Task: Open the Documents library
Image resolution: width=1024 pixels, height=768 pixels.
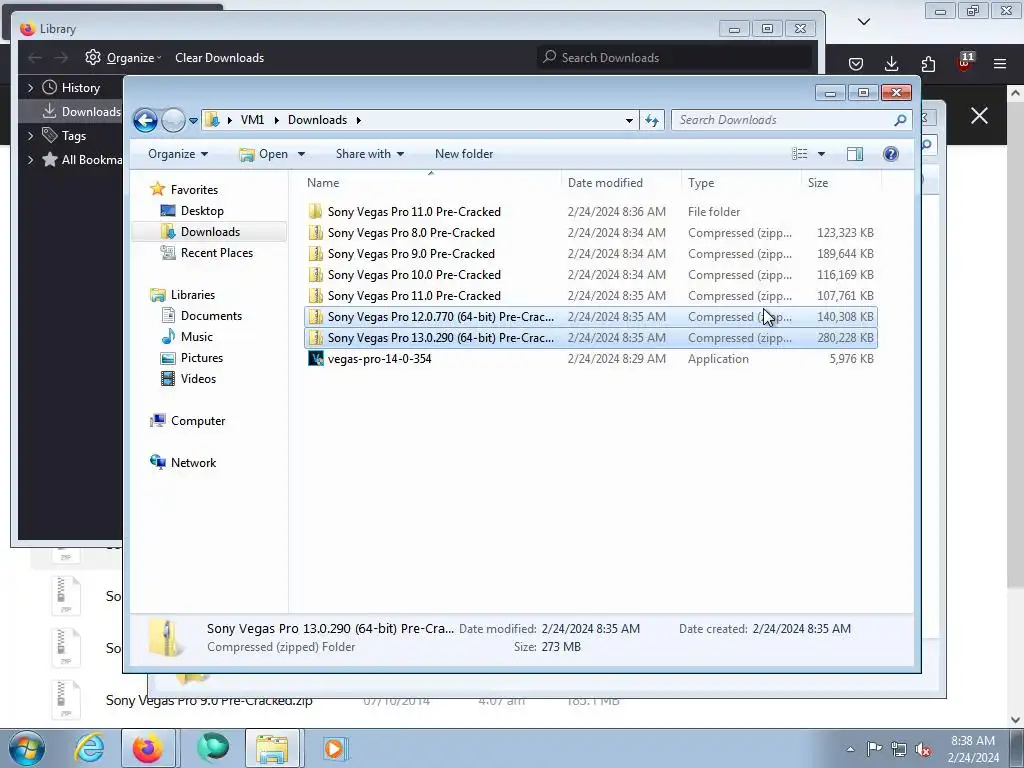Action: [x=211, y=316]
